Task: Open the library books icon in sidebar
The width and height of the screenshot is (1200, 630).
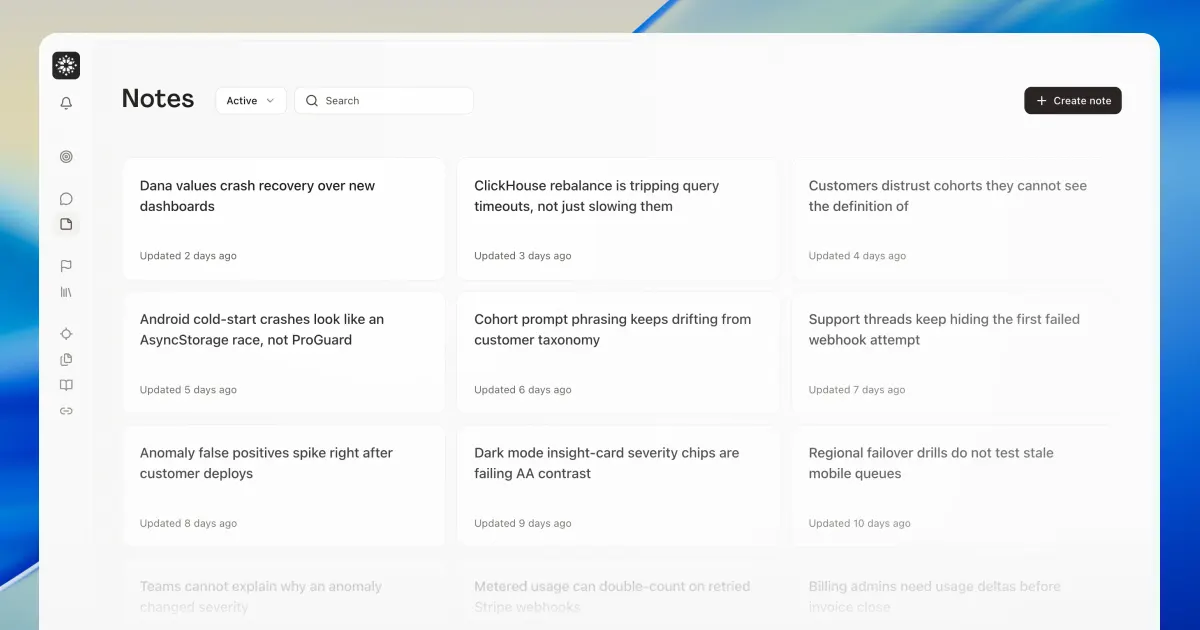Action: coord(66,292)
